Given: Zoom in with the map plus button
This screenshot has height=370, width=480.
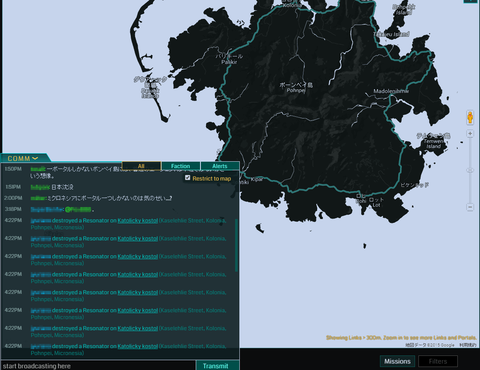Looking at the screenshot, I should (x=470, y=134).
